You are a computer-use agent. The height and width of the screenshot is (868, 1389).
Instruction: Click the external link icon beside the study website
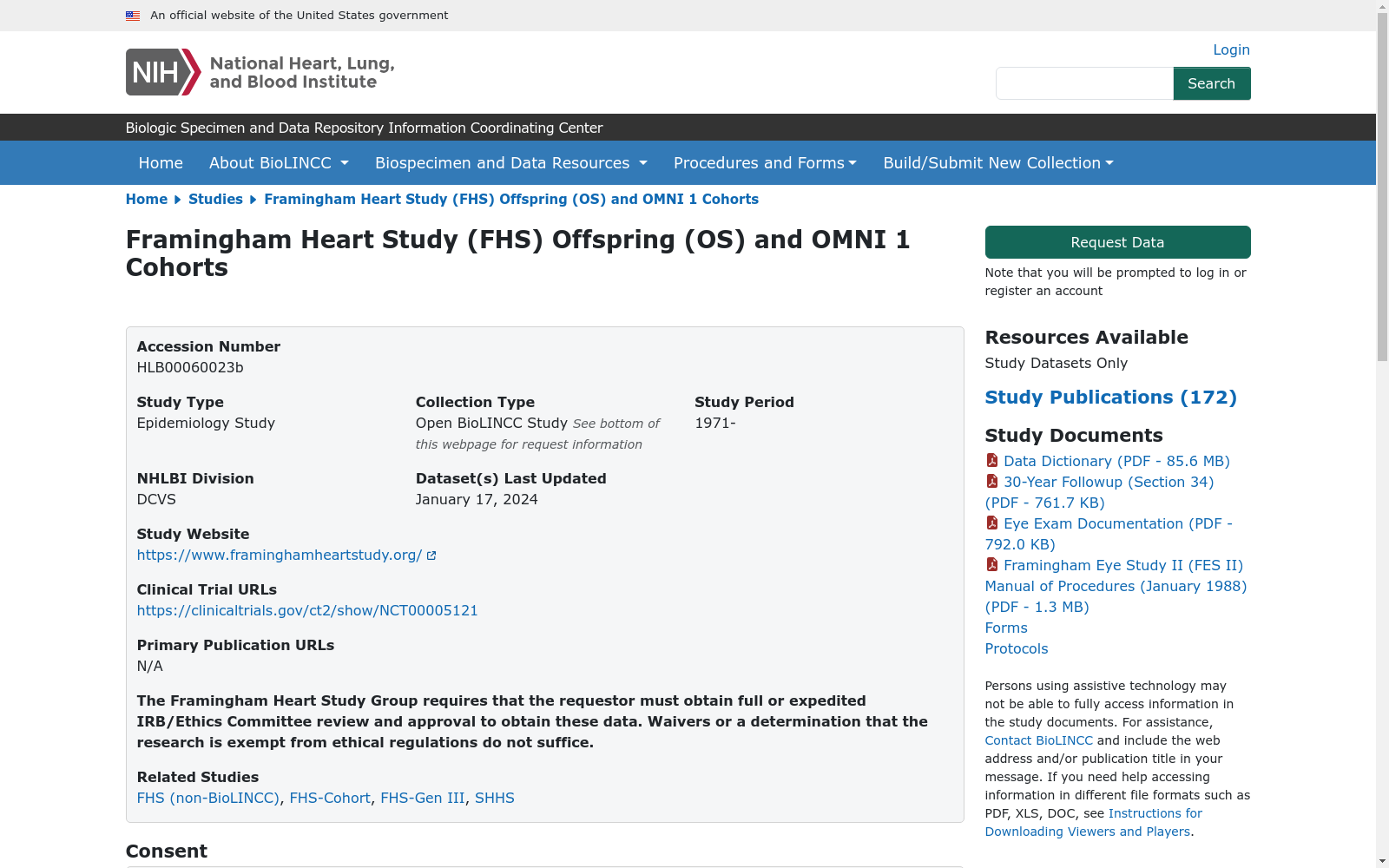click(x=431, y=556)
